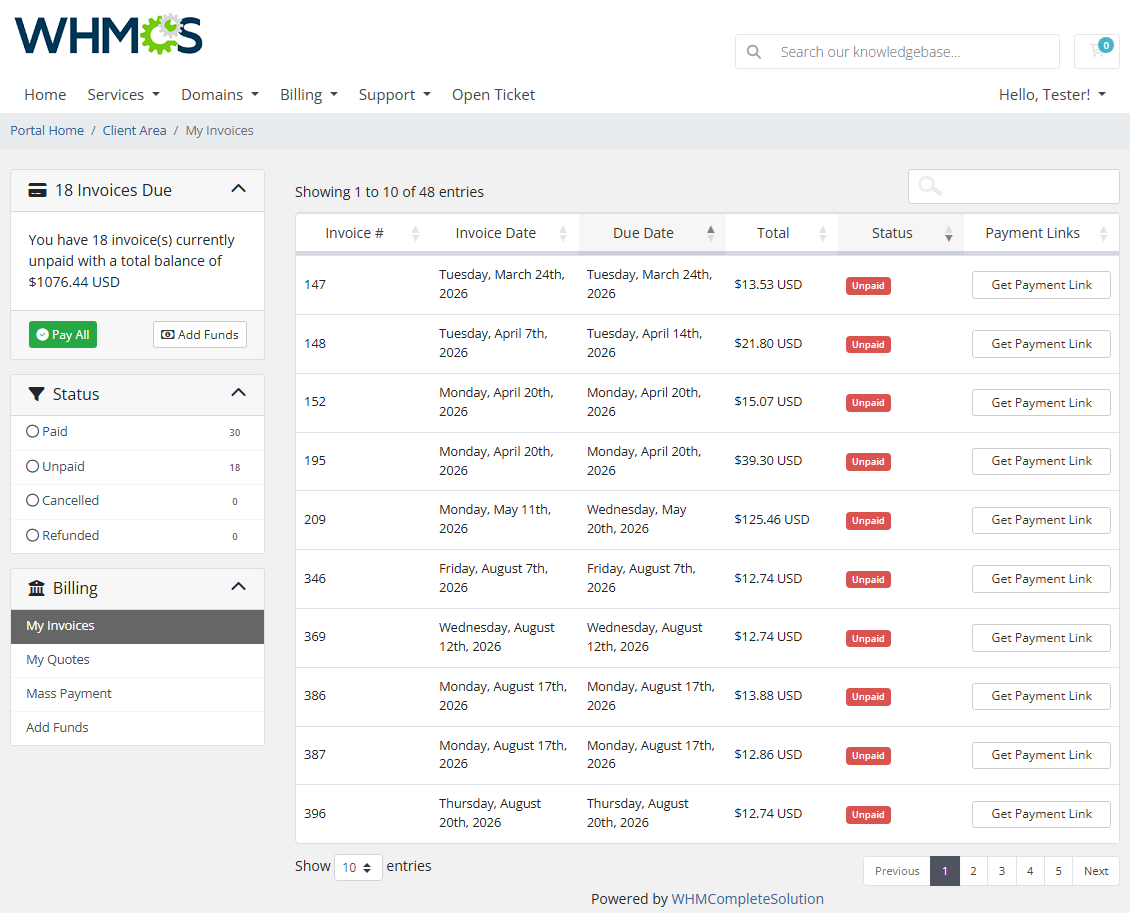Open the shopping cart icon

click(1097, 50)
